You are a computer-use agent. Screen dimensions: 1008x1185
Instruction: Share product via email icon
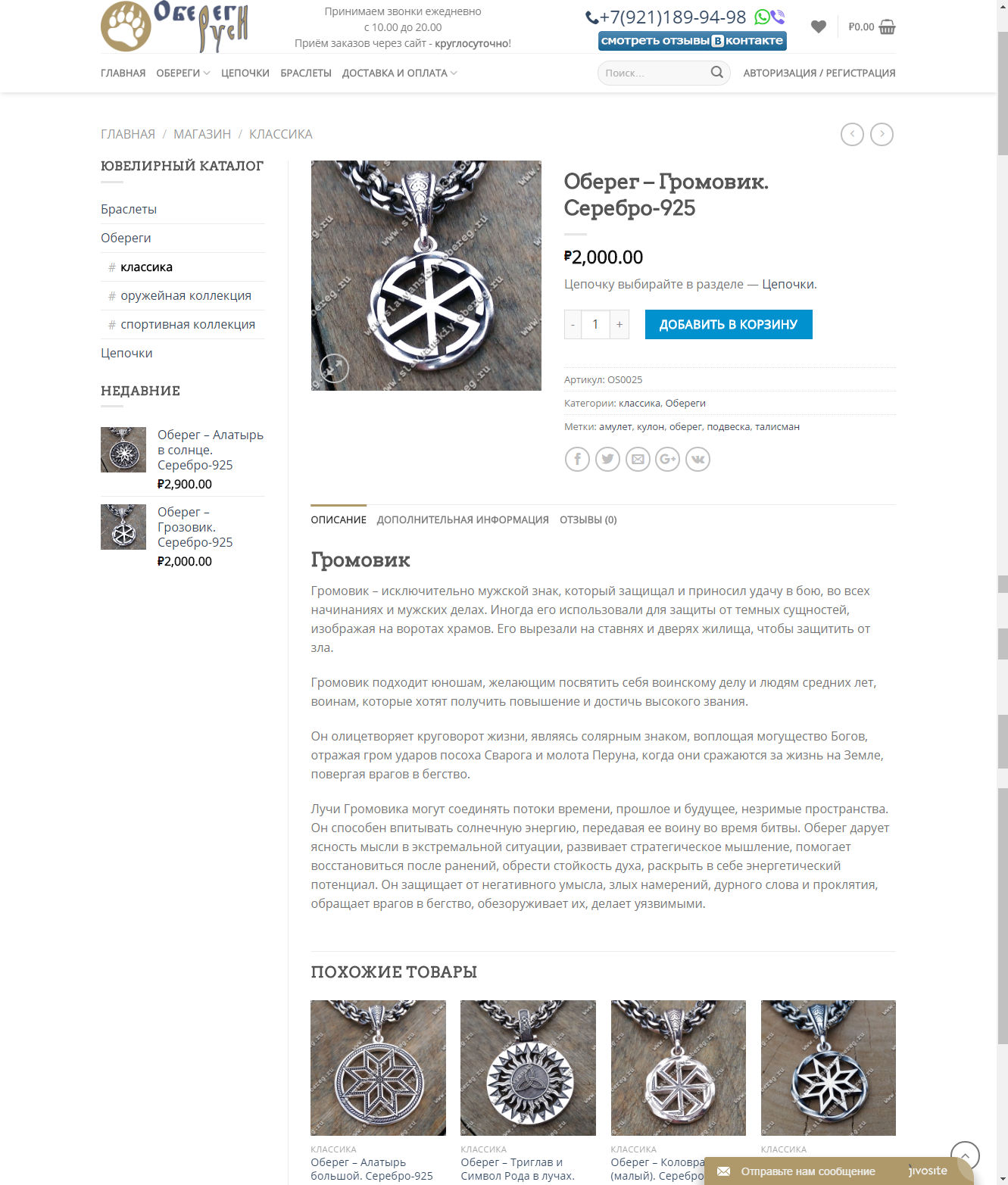(638, 459)
